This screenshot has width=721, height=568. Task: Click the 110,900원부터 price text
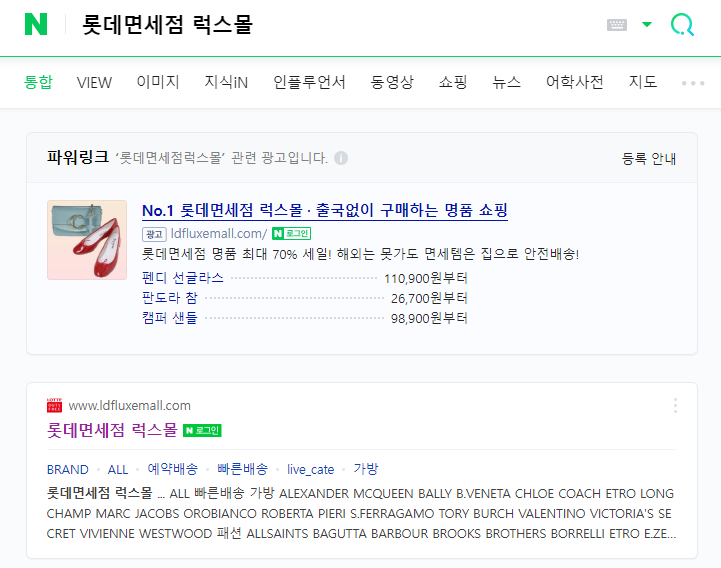pyautogui.click(x=426, y=278)
